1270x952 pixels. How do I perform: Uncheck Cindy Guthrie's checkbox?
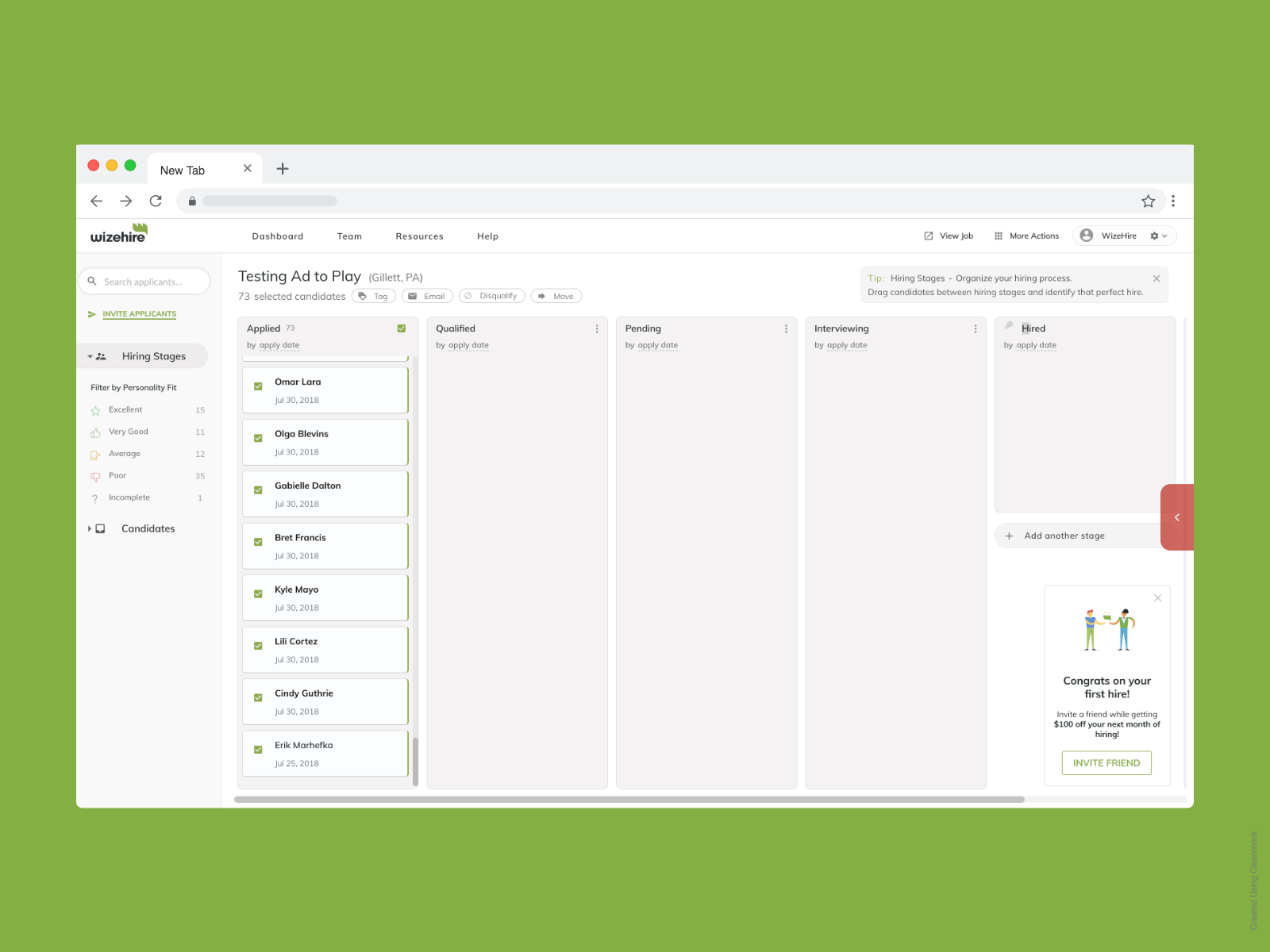[258, 698]
